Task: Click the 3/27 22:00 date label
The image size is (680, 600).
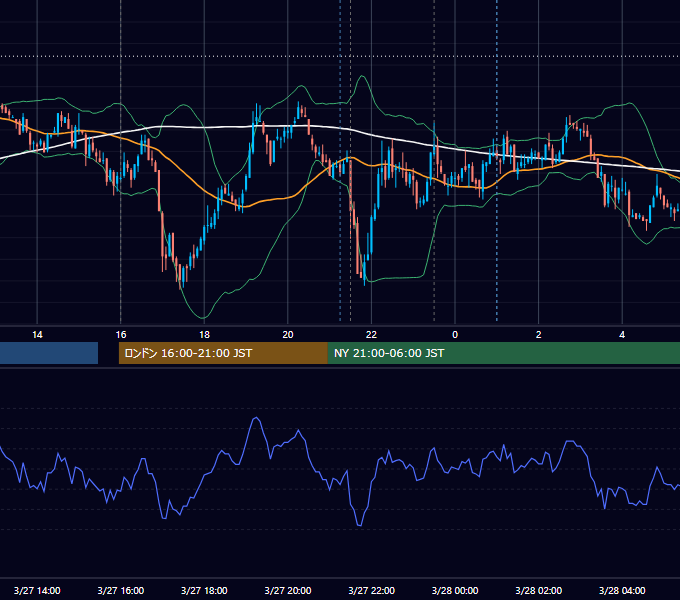Action: 372,590
